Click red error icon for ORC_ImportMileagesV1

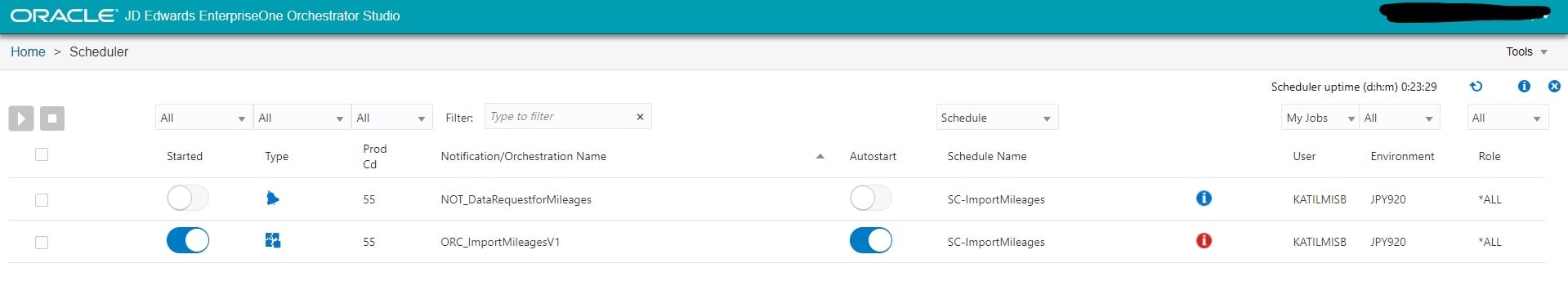click(1204, 241)
